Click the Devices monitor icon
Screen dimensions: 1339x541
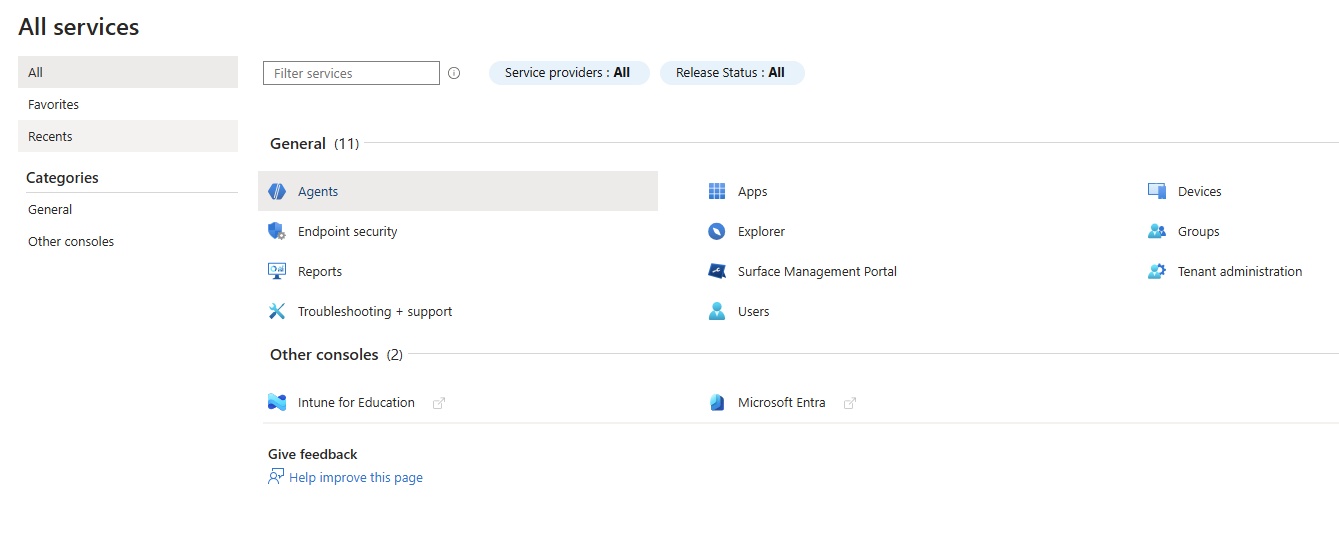pos(1157,191)
